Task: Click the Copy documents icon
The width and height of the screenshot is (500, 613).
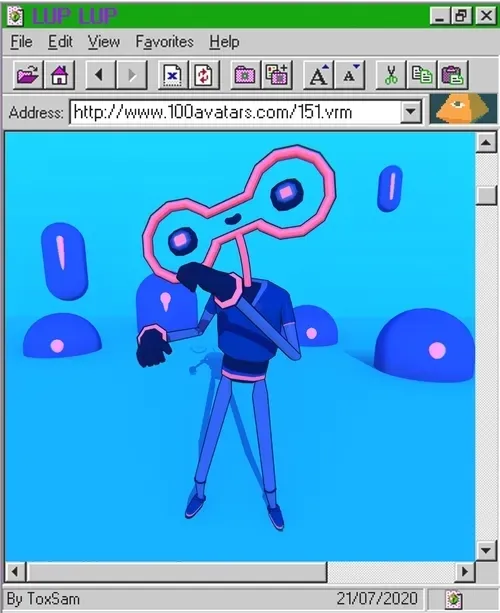Action: pos(422,75)
